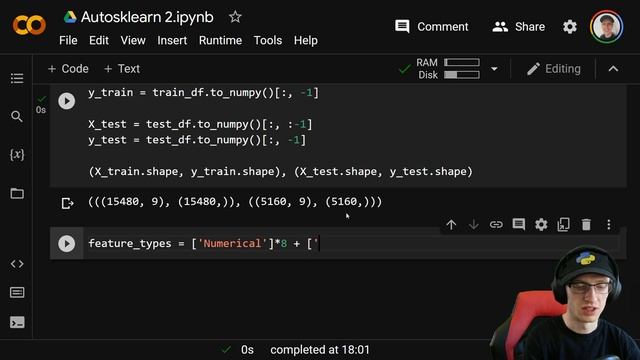Open the Command palette icon
Image resolution: width=640 pixels, height=360 pixels.
point(17,293)
